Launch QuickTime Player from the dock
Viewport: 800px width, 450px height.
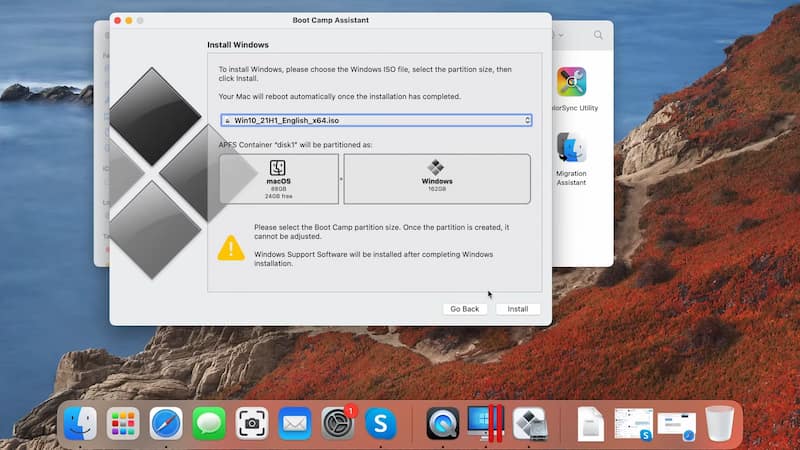tap(442, 423)
